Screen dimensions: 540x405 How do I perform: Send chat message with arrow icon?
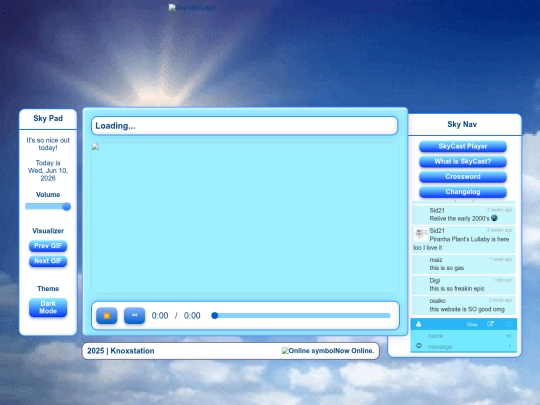510,345
